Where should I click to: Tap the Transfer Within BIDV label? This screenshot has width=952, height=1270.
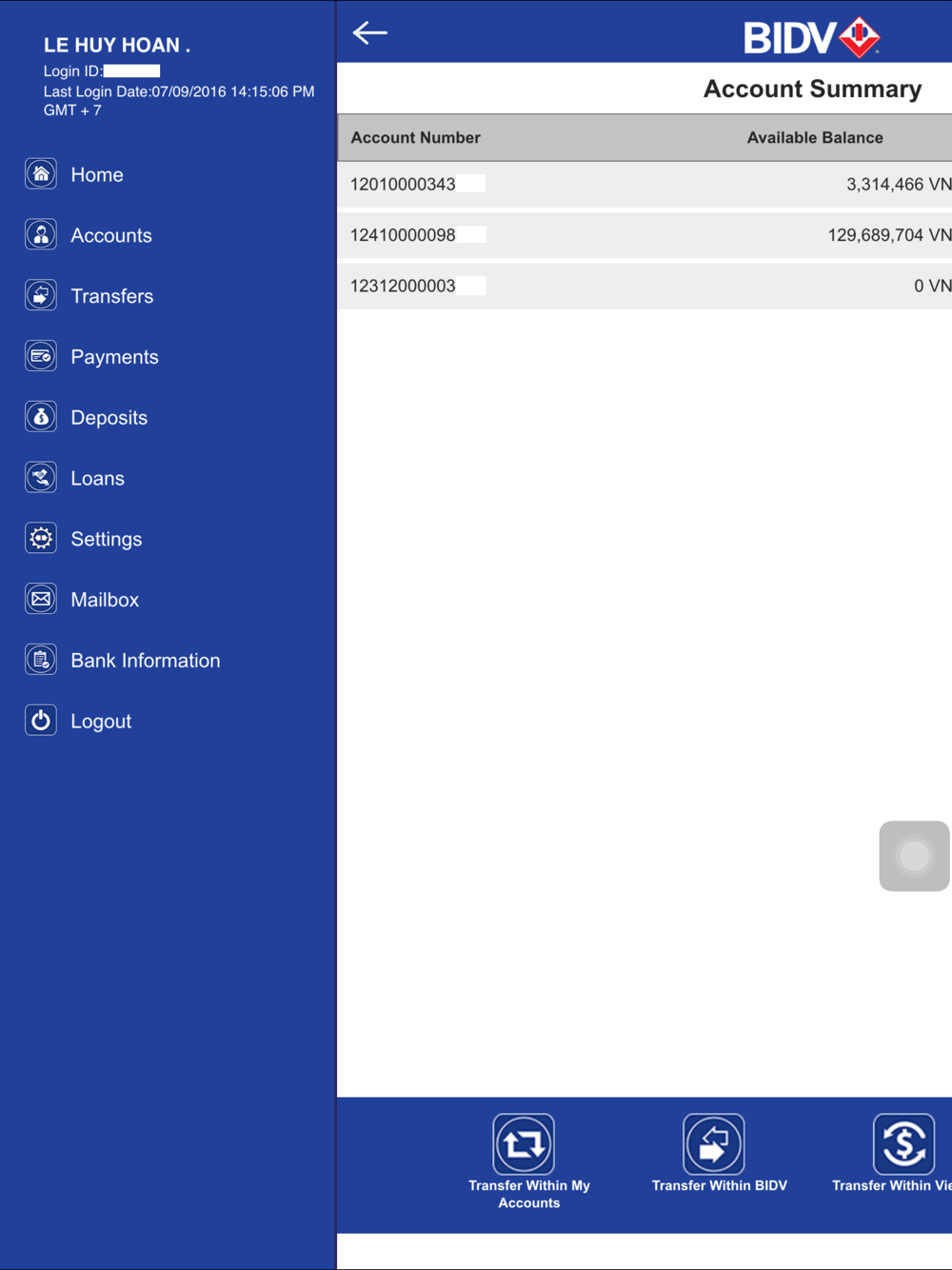(720, 1185)
